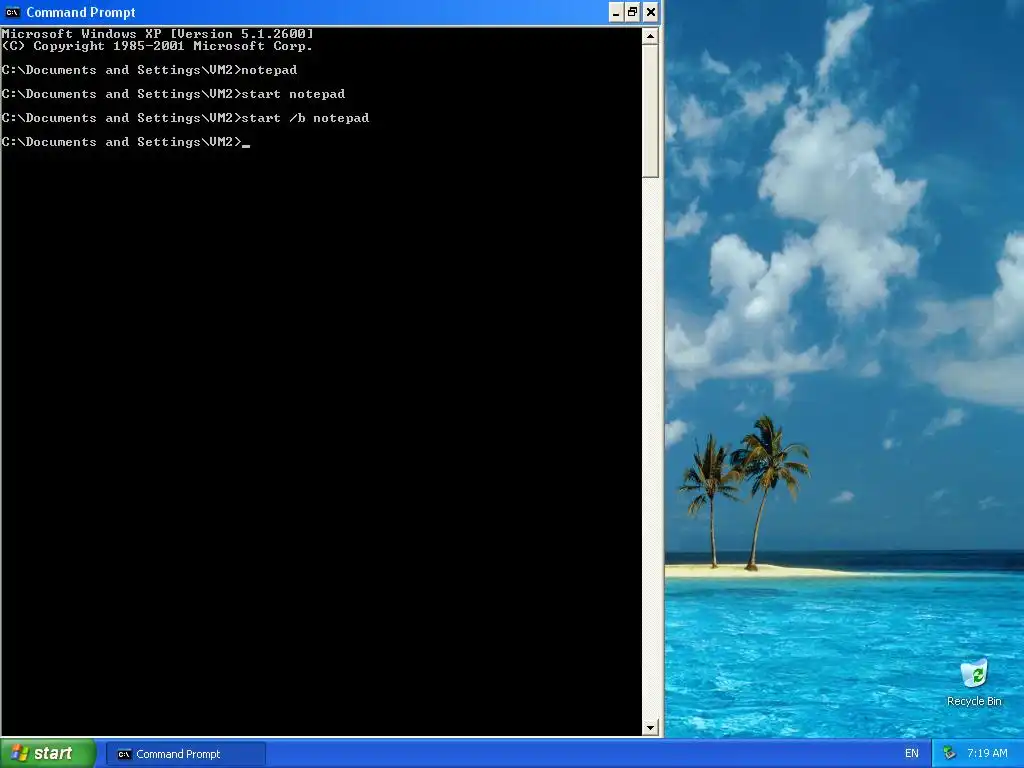This screenshot has width=1024, height=768.
Task: Click the last empty prompt line with cursor
Action: (126, 142)
